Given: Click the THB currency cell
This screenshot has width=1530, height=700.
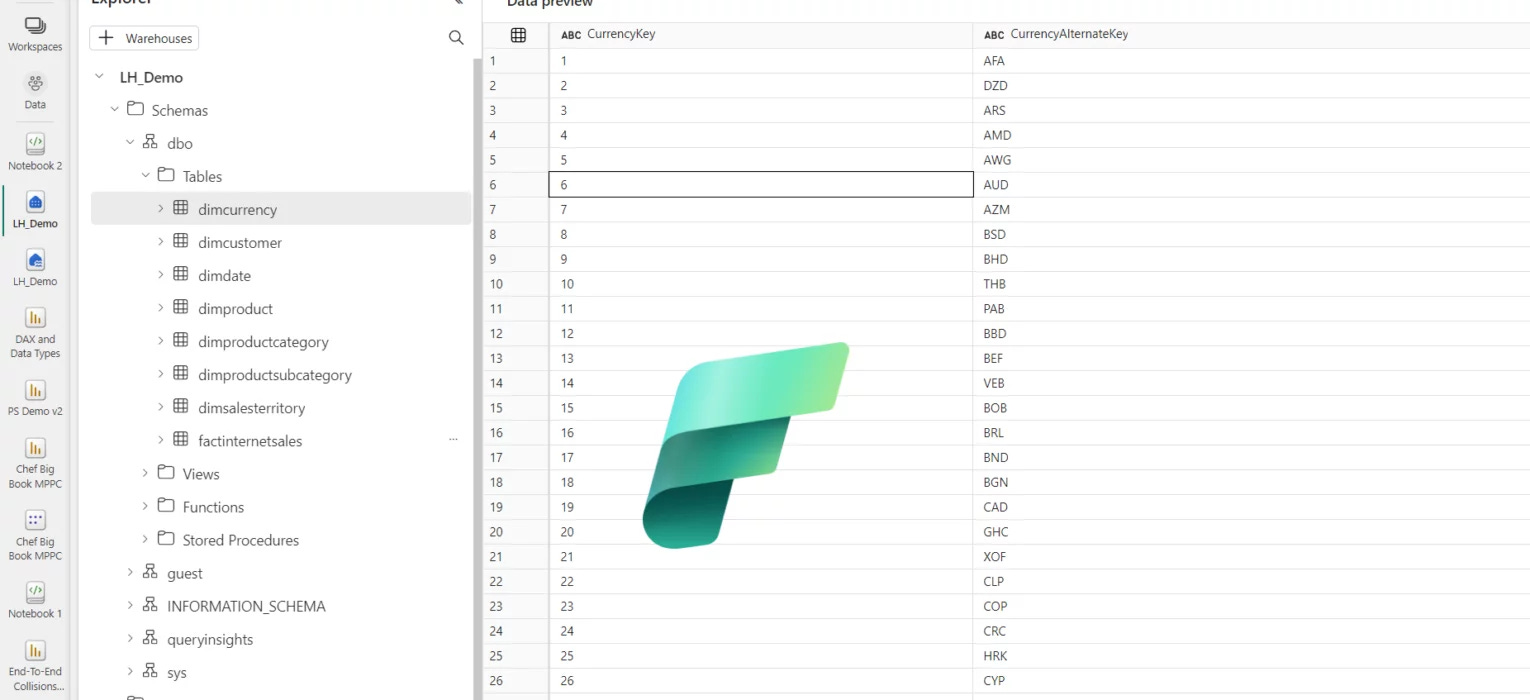Looking at the screenshot, I should tap(1251, 284).
